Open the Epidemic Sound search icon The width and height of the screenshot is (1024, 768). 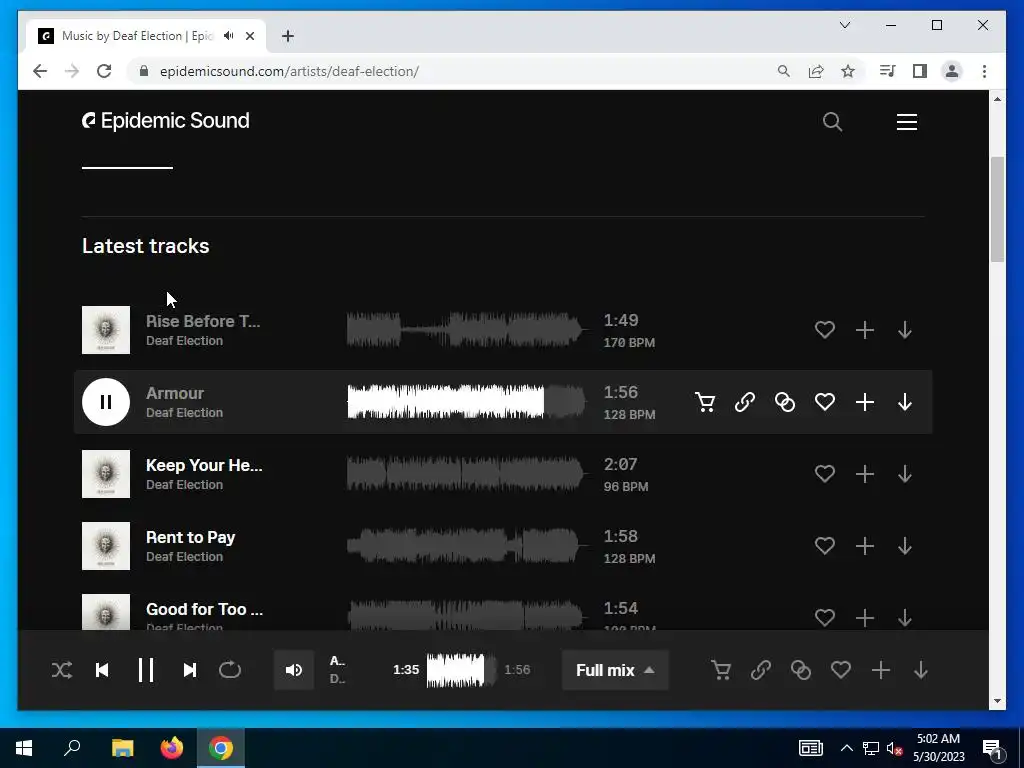832,121
